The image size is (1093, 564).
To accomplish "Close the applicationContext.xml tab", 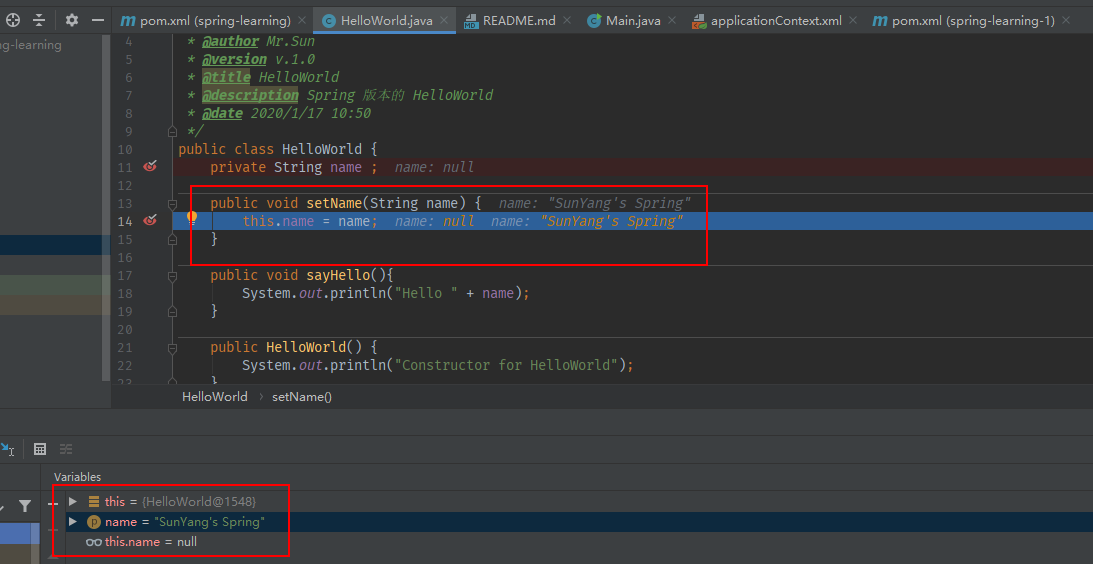I will pos(853,21).
